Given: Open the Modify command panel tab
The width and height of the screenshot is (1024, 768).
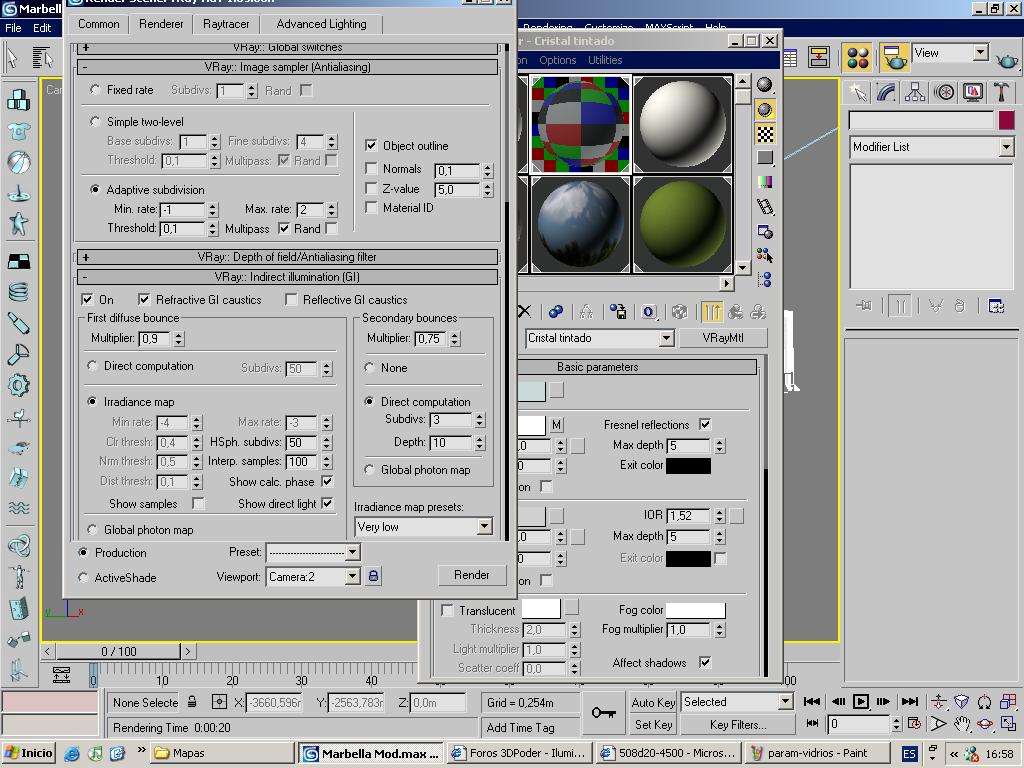Looking at the screenshot, I should [886, 92].
